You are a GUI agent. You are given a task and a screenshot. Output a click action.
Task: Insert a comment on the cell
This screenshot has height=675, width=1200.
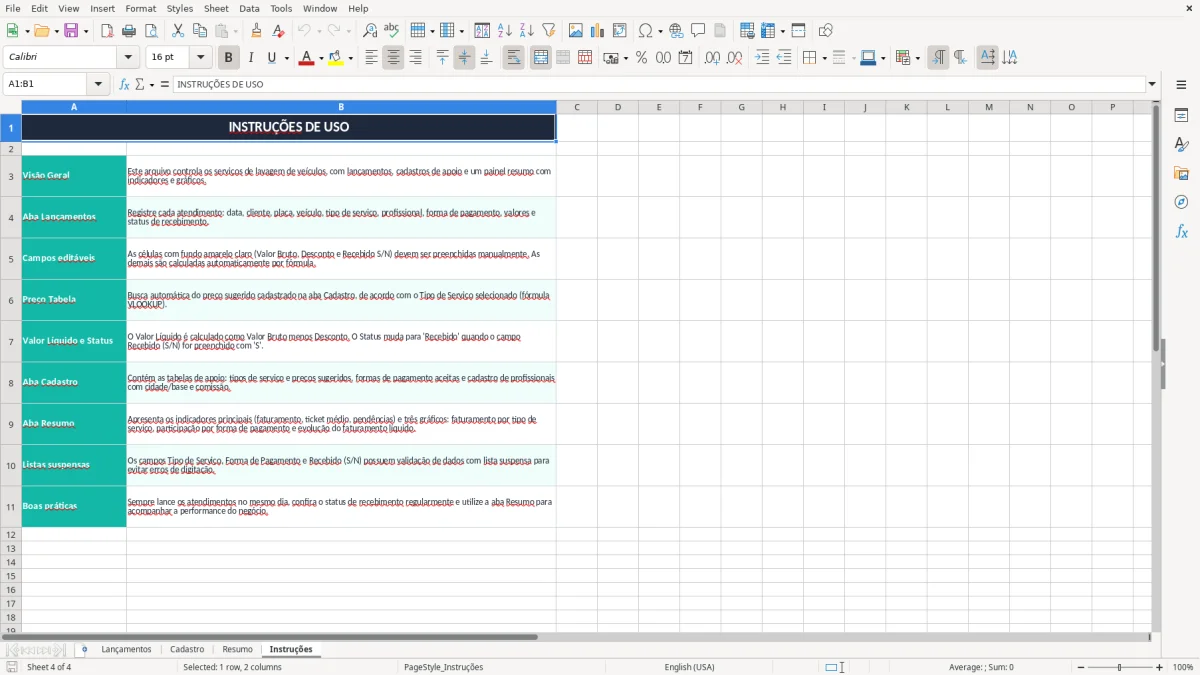point(698,31)
